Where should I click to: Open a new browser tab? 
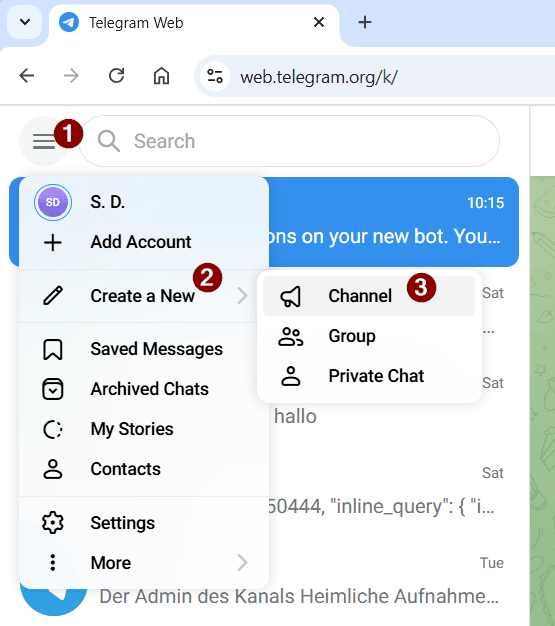(365, 22)
